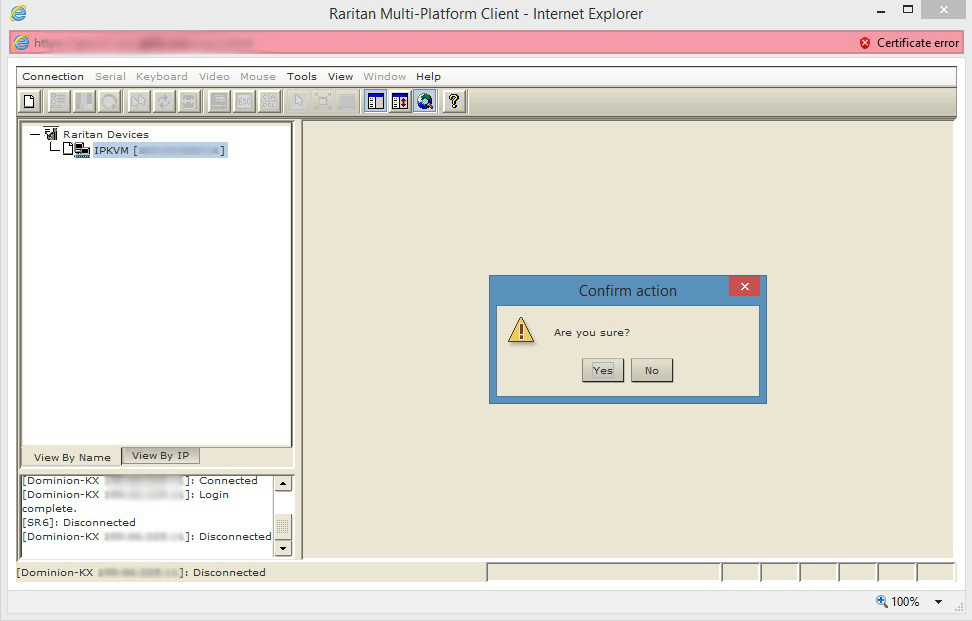972x621 pixels.
Task: Click the warning triangle in Confirm action dialog
Action: (521, 330)
